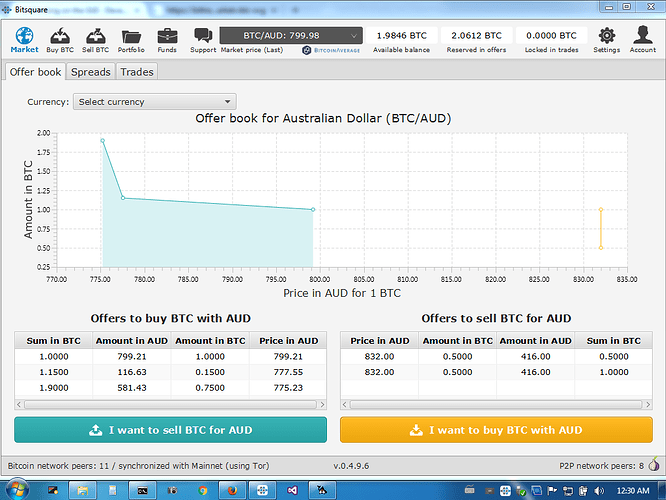Click the Bitsquare title bar logo
The height and width of the screenshot is (500, 666).
[x=7, y=9]
